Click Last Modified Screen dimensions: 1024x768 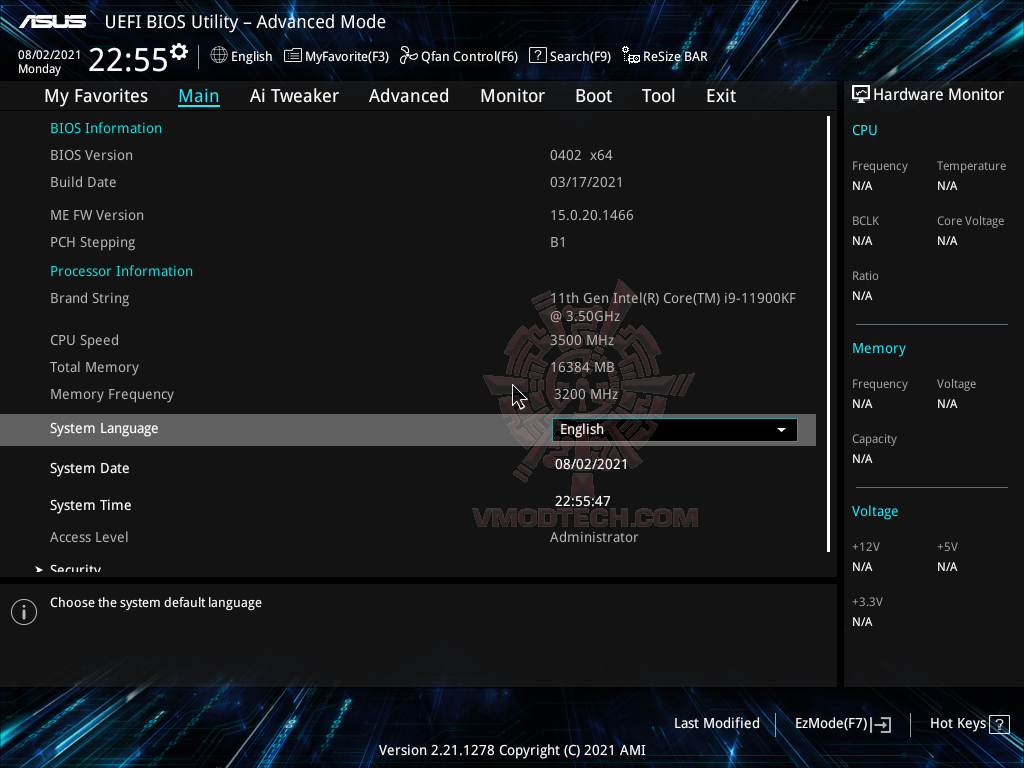point(716,724)
